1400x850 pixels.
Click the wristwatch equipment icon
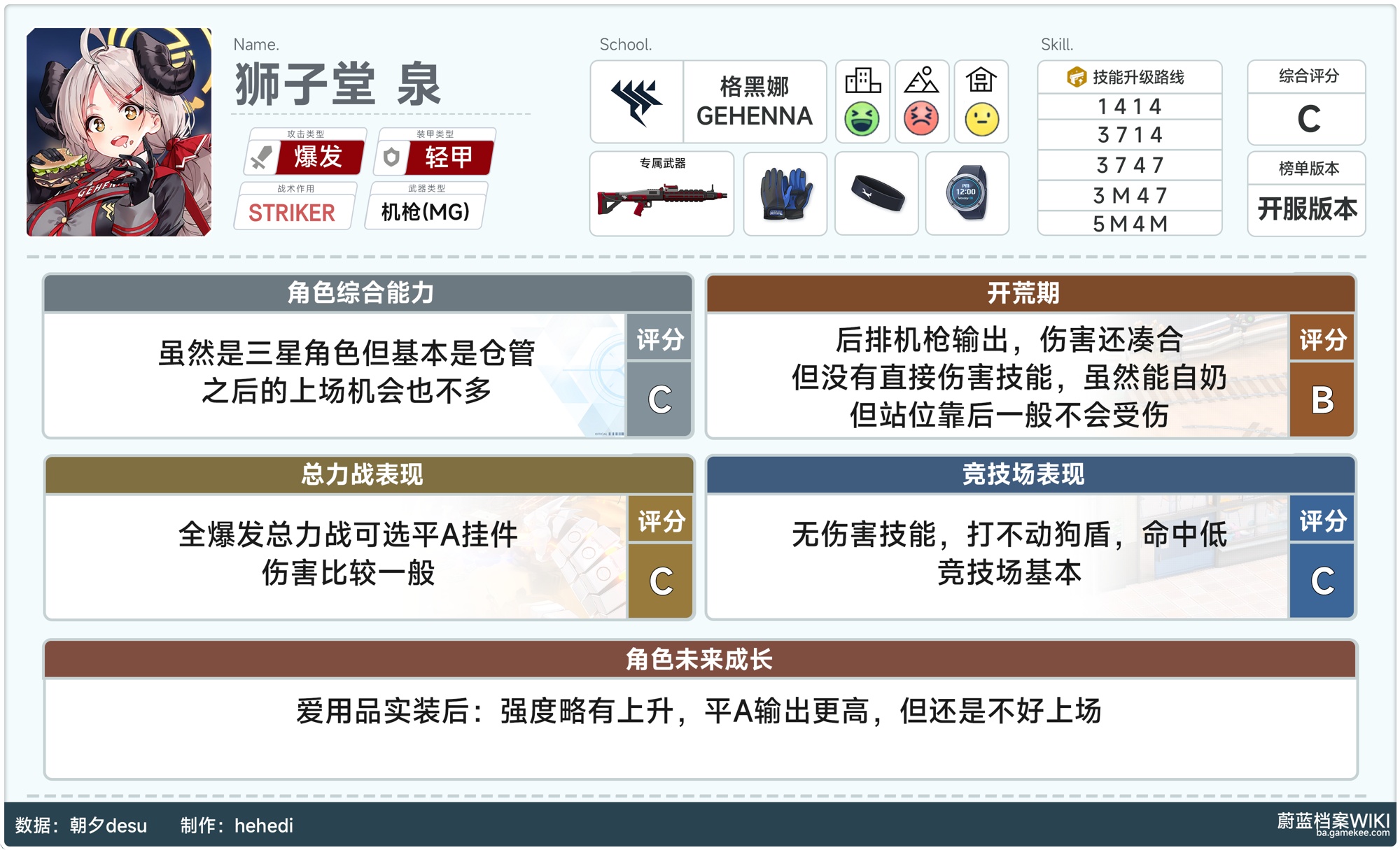coord(967,194)
